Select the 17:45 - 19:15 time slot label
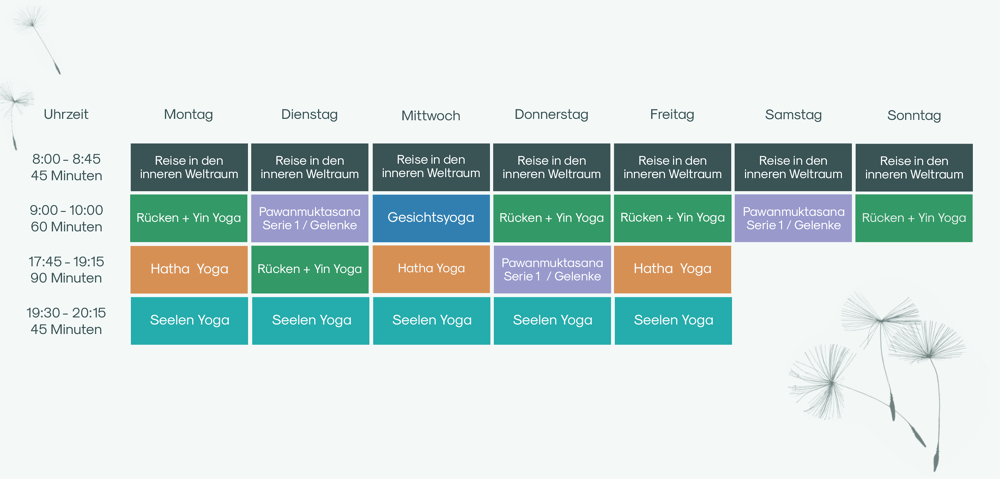1000x479 pixels. [x=66, y=270]
